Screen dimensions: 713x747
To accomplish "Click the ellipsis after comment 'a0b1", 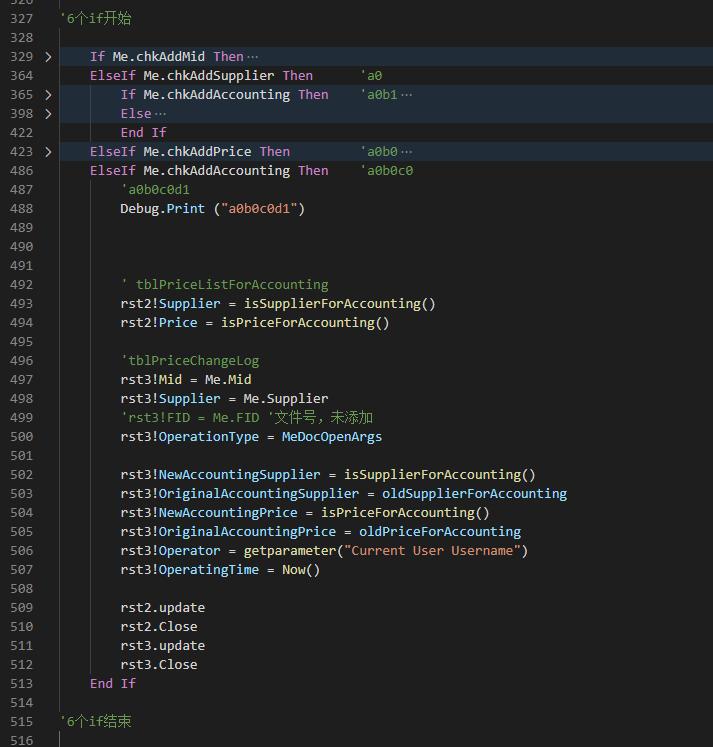I will [406, 95].
